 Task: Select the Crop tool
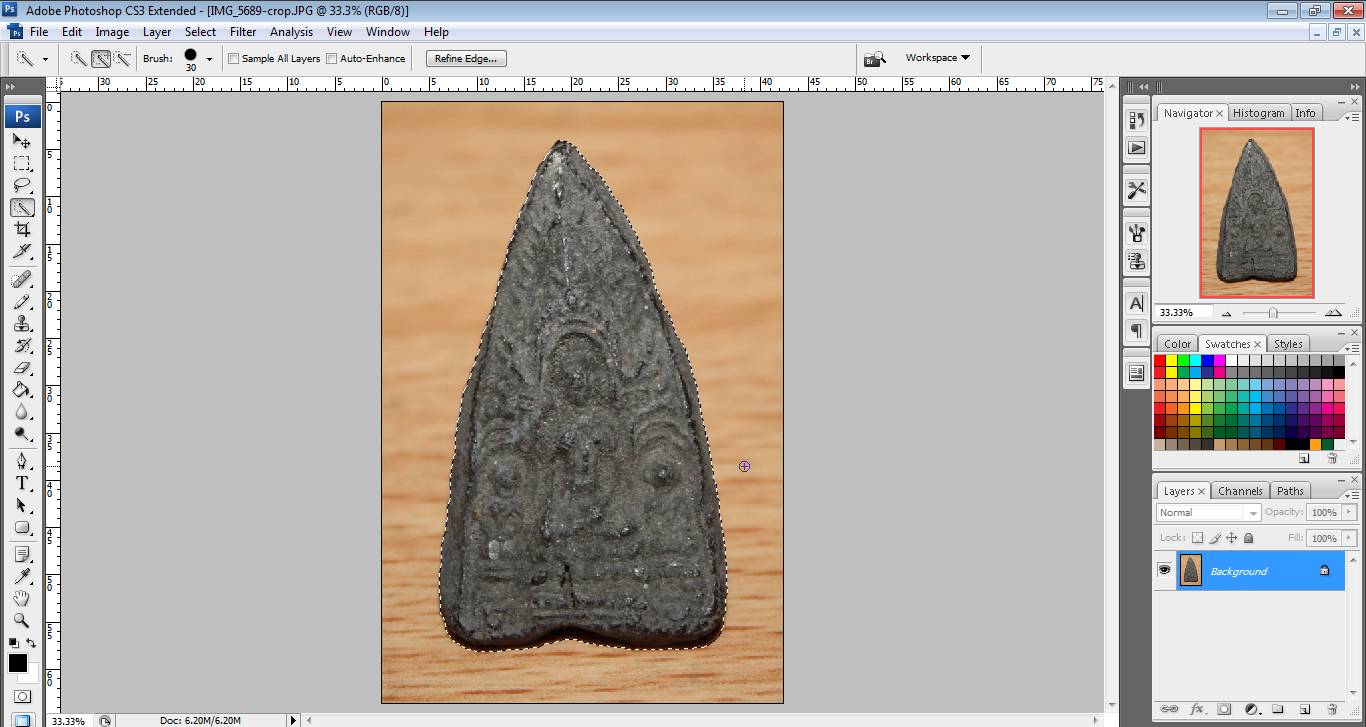(x=22, y=229)
